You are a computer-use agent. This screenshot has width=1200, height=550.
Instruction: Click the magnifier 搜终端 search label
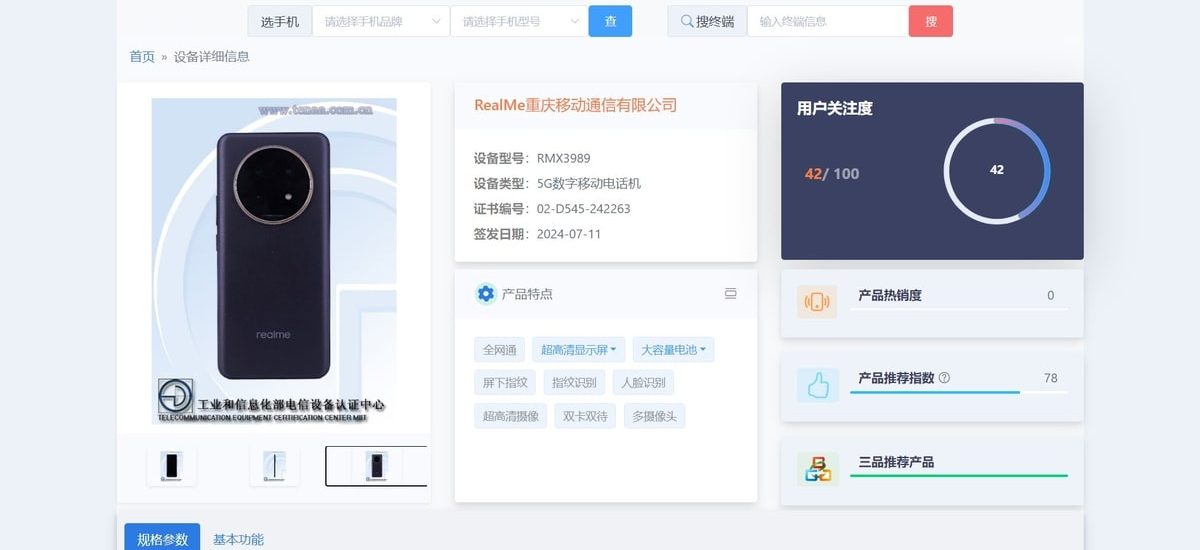point(707,21)
